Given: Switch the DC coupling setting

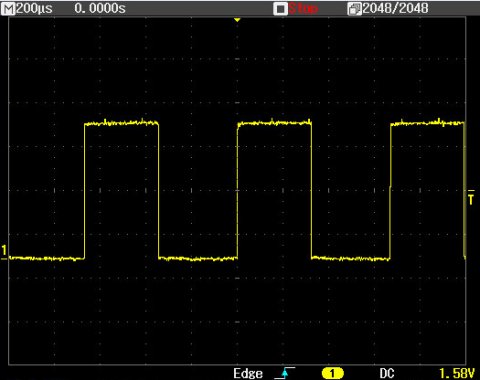Looking at the screenshot, I should [387, 373].
